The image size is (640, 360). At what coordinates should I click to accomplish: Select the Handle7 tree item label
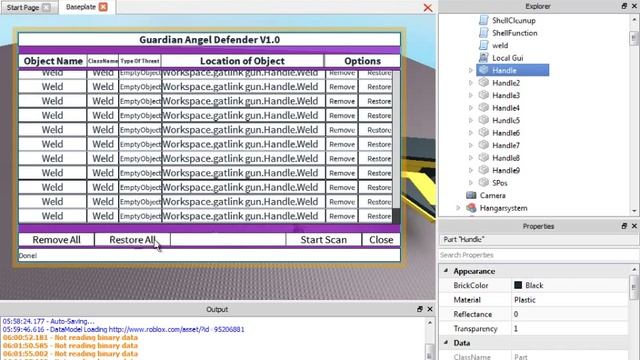point(506,145)
